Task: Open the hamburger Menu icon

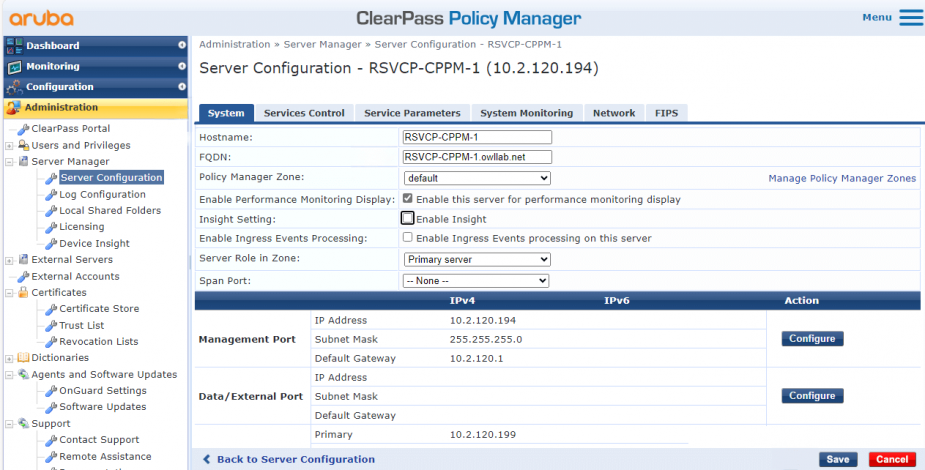Action: pos(910,18)
